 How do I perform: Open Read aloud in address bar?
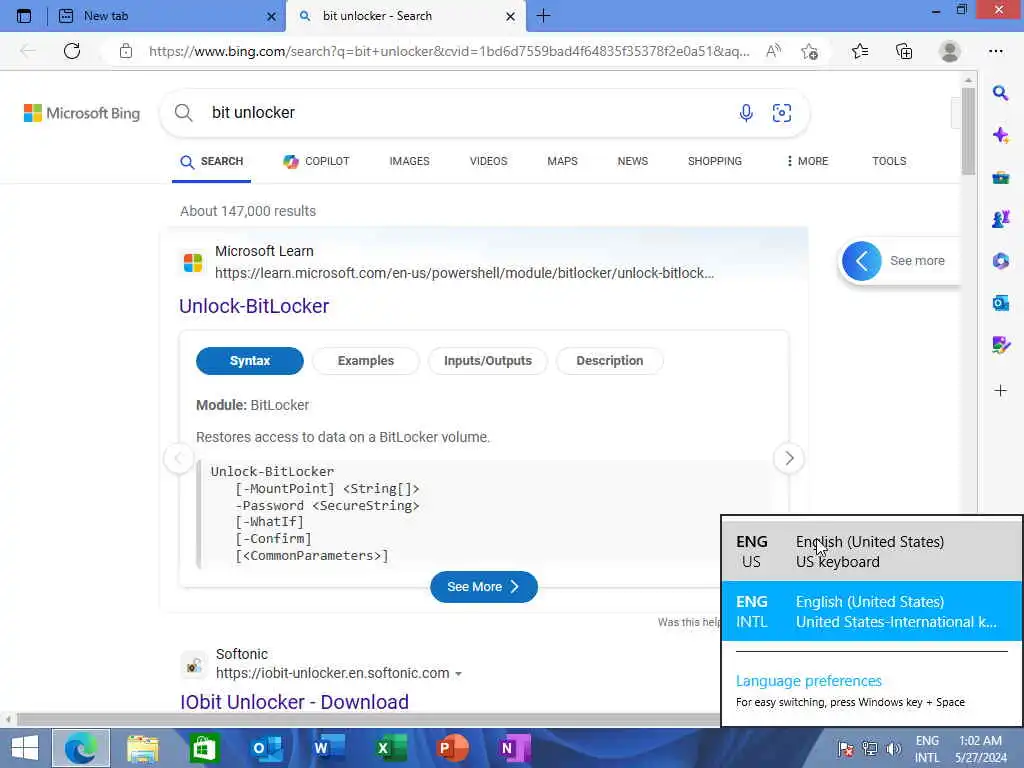point(773,51)
